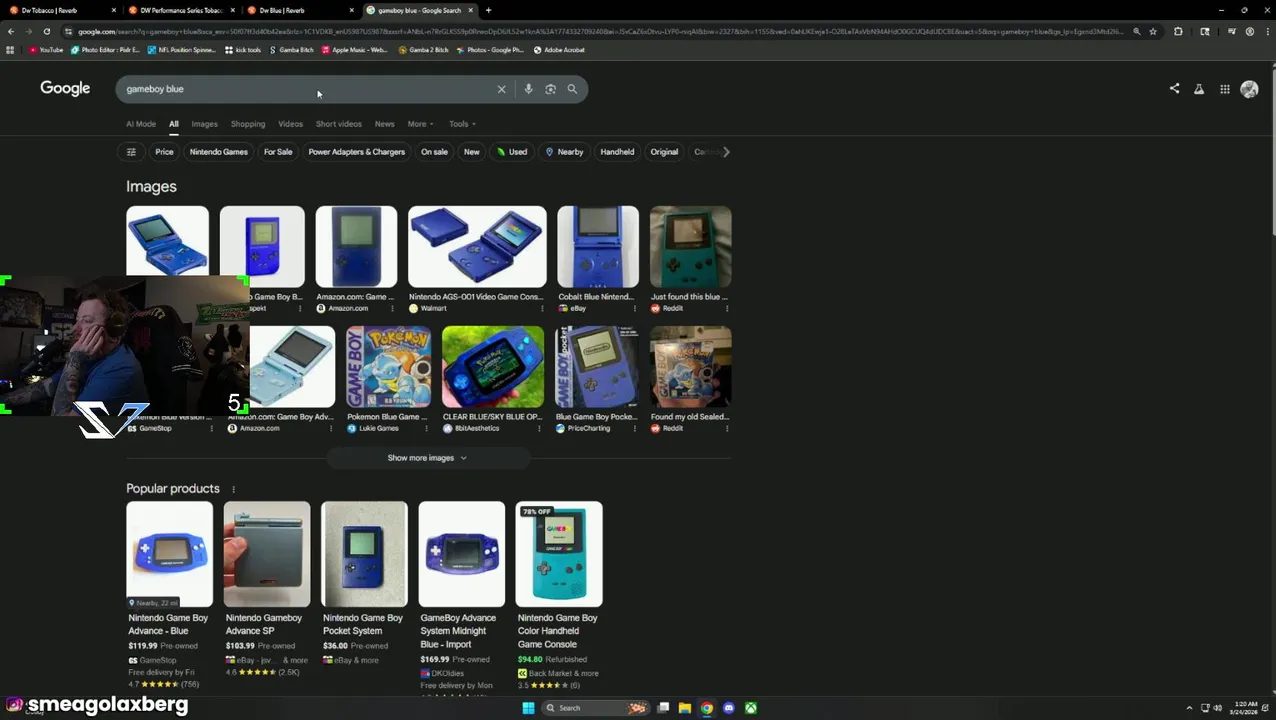
Task: Switch to the Images search tab
Action: [204, 124]
